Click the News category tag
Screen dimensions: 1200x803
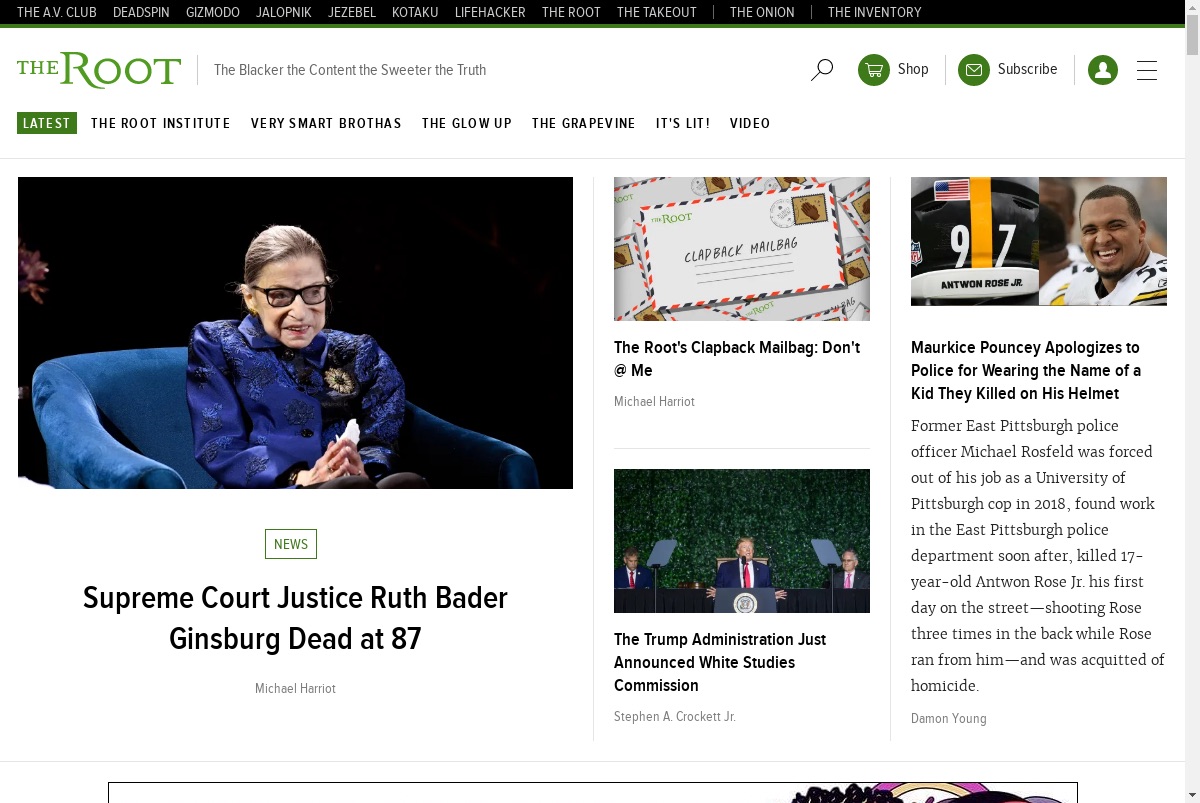(x=291, y=544)
